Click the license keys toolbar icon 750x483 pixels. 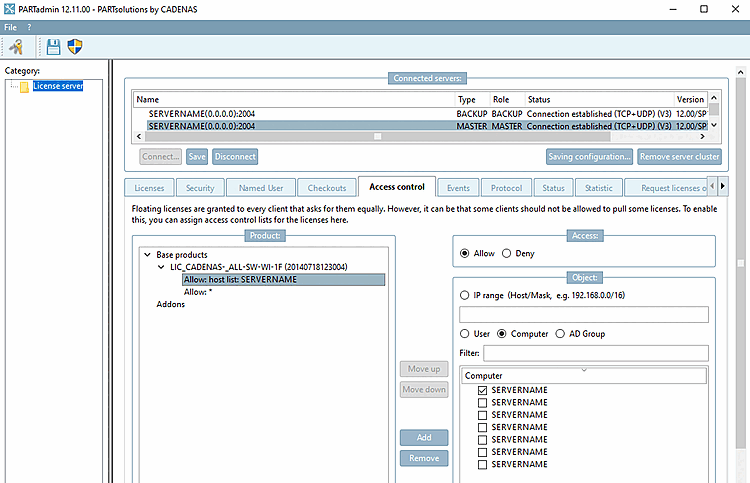point(16,47)
